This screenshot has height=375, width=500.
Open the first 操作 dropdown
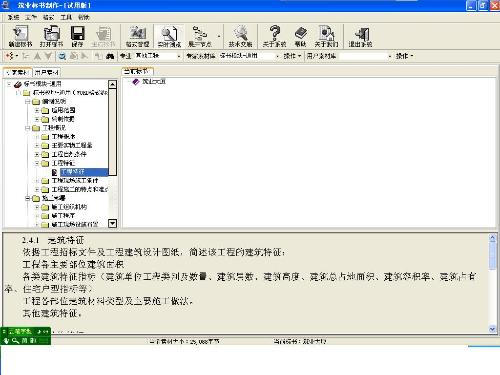pyautogui.click(x=292, y=56)
